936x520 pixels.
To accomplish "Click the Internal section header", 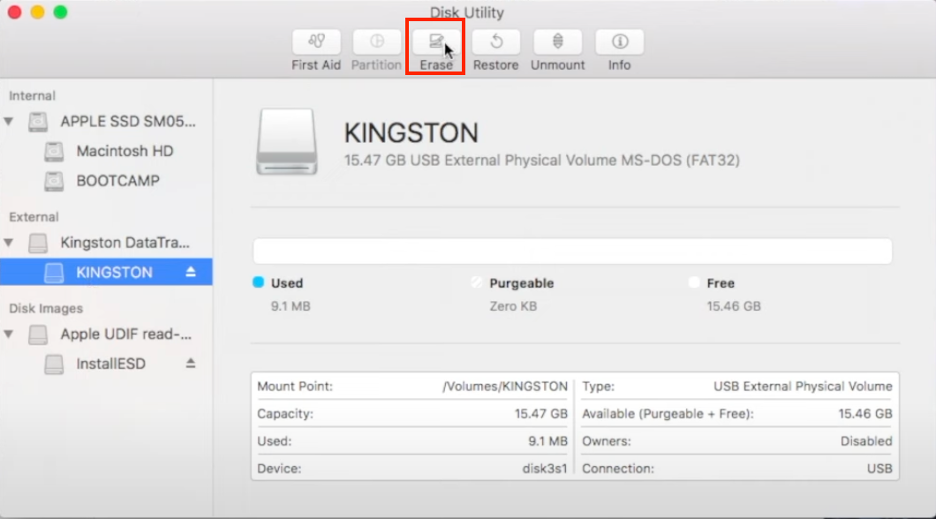I will coord(32,96).
